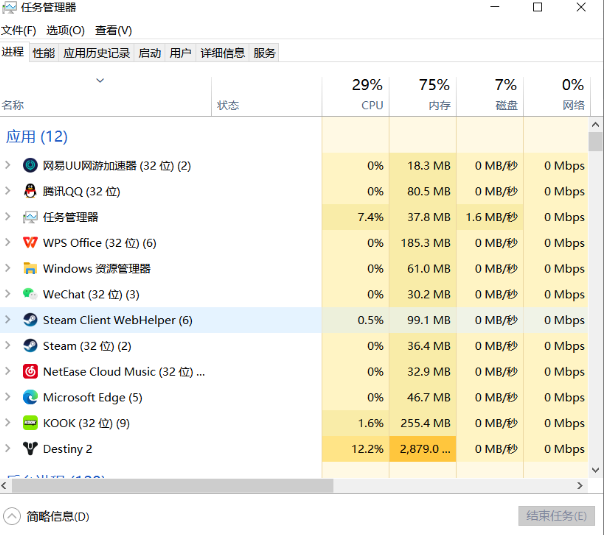Click the KOOK app icon

(30, 423)
